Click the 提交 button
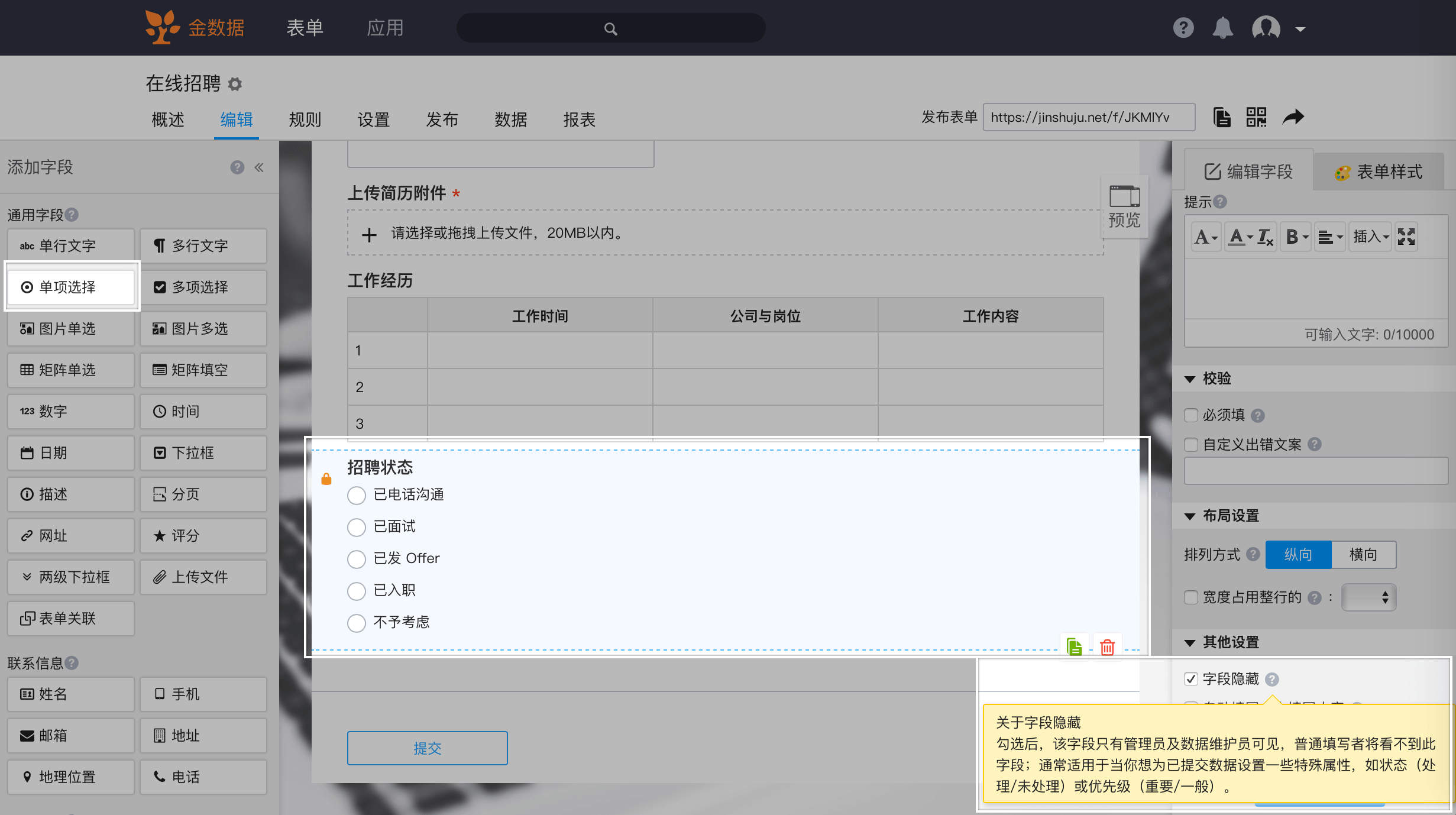Screen dimensions: 1456x815 (427, 748)
